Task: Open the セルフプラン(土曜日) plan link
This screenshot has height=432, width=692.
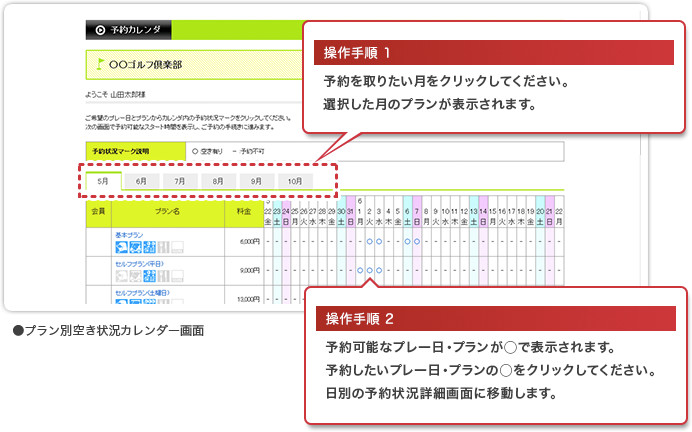Action: click(142, 293)
